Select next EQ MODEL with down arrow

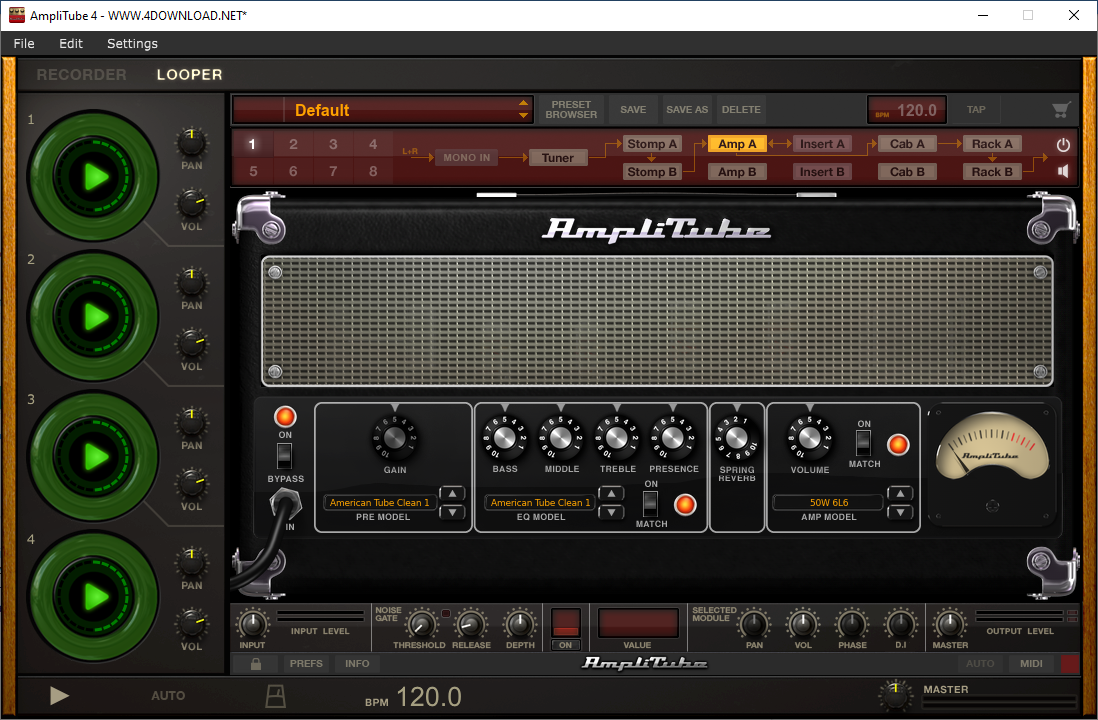pyautogui.click(x=611, y=512)
